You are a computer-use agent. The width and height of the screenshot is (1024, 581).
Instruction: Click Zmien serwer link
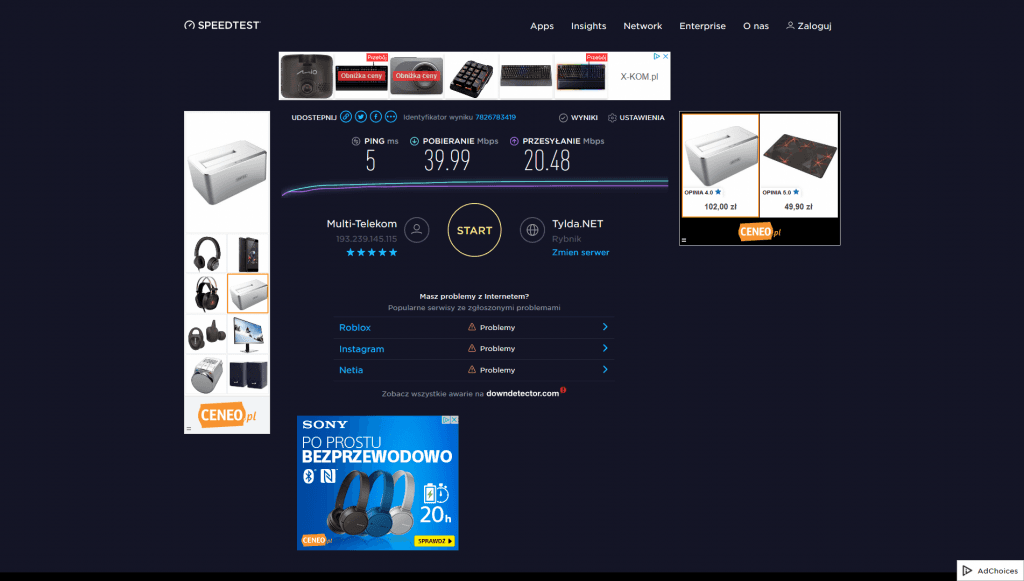(581, 253)
